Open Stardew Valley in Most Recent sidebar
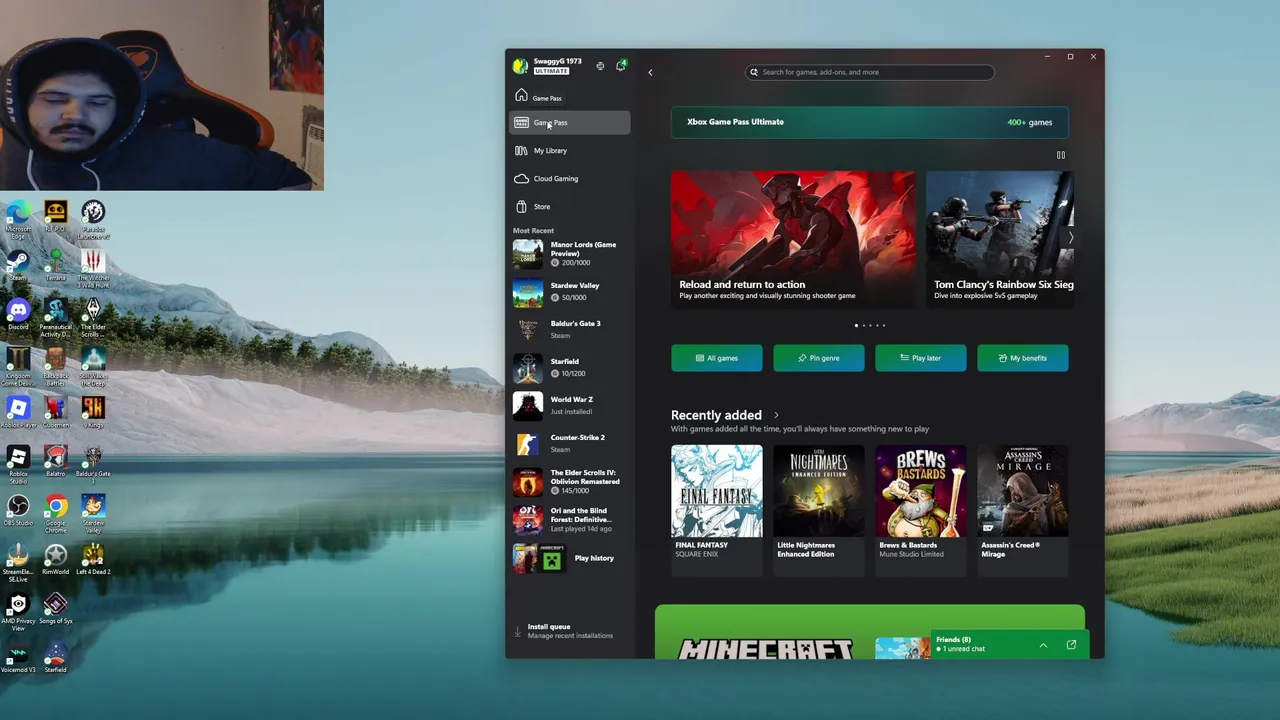This screenshot has height=720, width=1280. [570, 292]
